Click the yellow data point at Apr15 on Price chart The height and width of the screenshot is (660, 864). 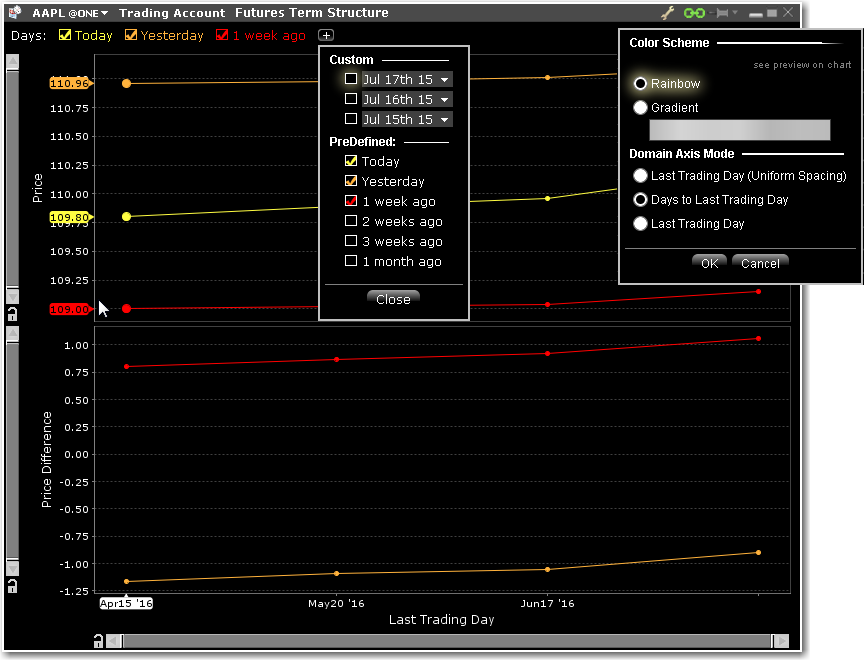point(126,217)
